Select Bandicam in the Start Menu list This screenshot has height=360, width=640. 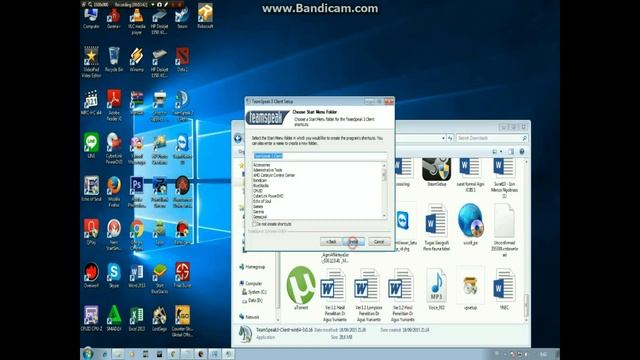(260, 180)
